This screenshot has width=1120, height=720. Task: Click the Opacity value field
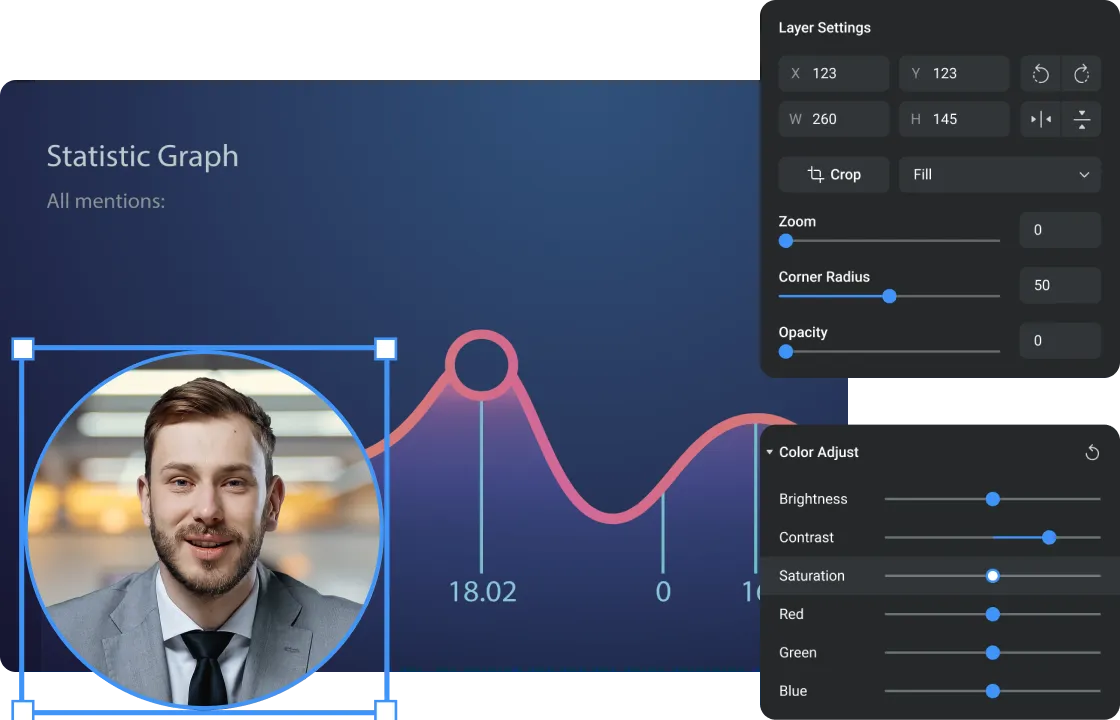[x=1060, y=341]
